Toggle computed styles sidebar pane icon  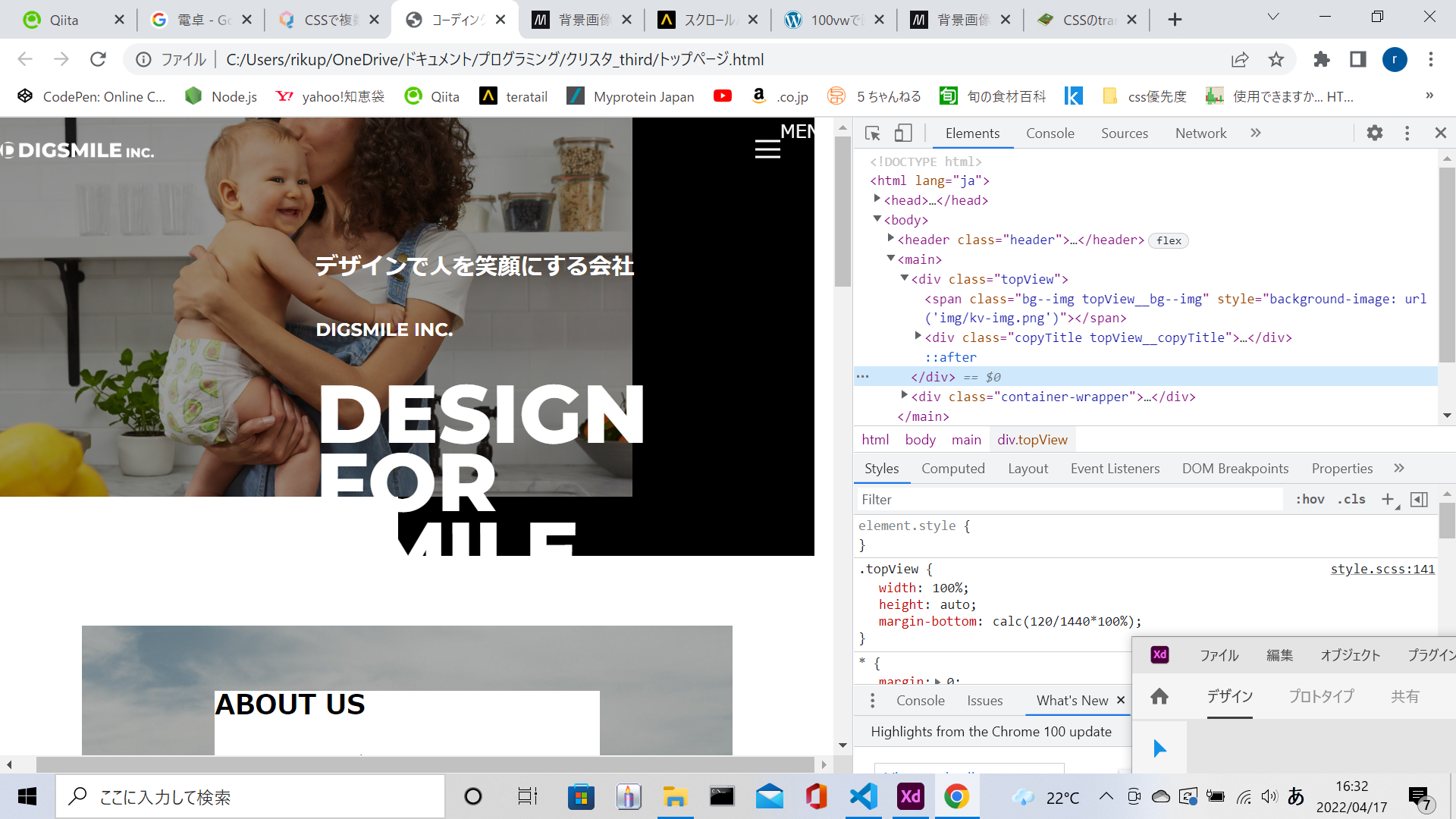click(x=1419, y=499)
